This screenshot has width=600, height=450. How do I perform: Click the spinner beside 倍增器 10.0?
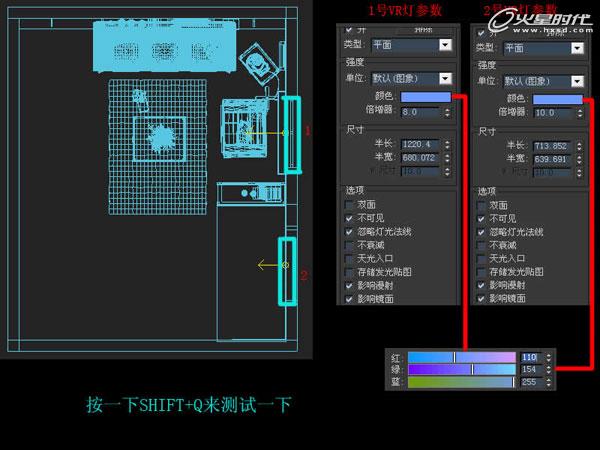tap(579, 113)
